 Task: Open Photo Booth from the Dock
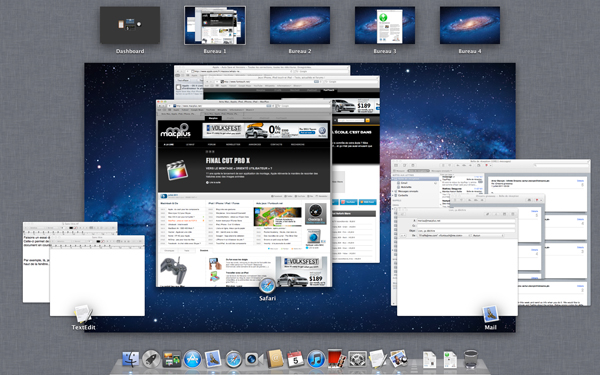(337, 359)
